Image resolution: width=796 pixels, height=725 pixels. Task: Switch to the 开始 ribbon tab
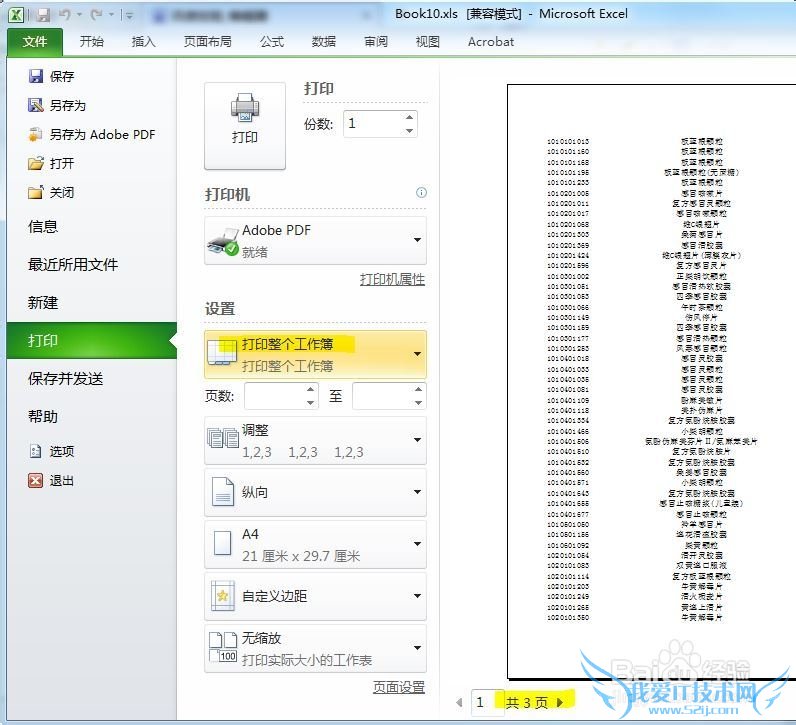tap(92, 42)
